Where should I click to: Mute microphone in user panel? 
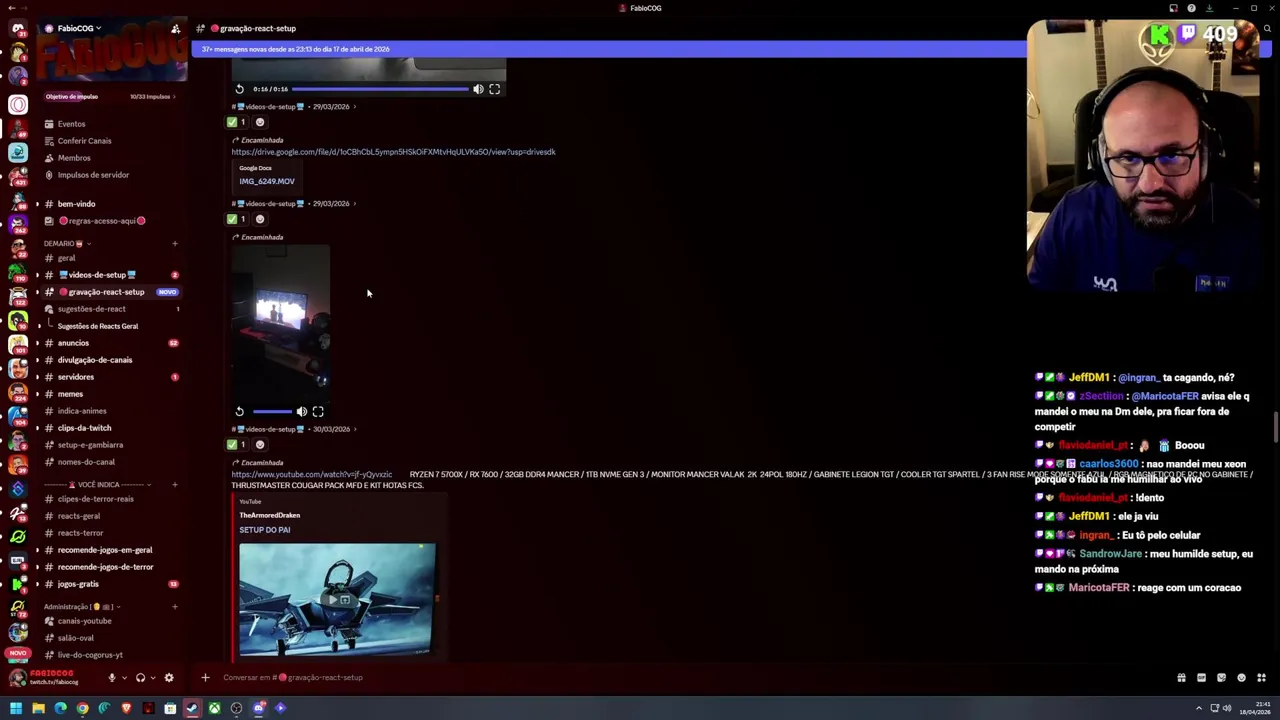pos(112,678)
